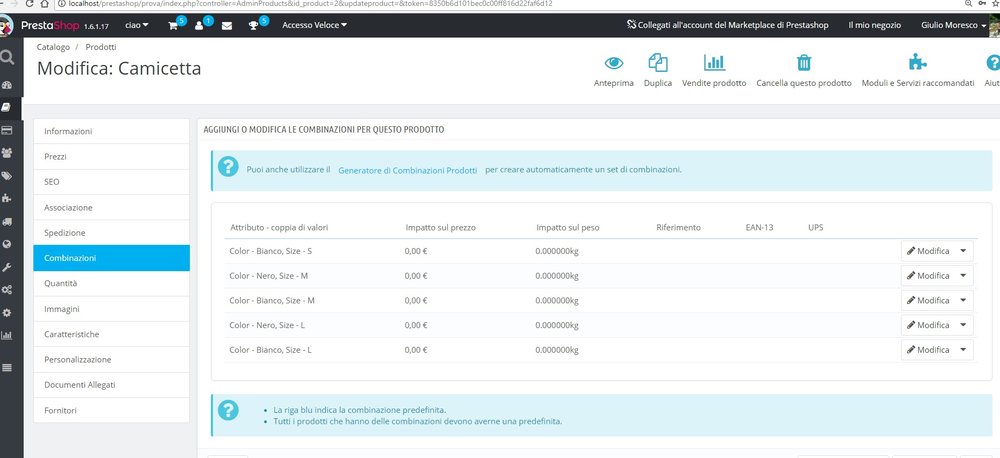This screenshot has height=458, width=1000.
Task: Open the Giulio Moresco user menu
Action: click(x=953, y=26)
